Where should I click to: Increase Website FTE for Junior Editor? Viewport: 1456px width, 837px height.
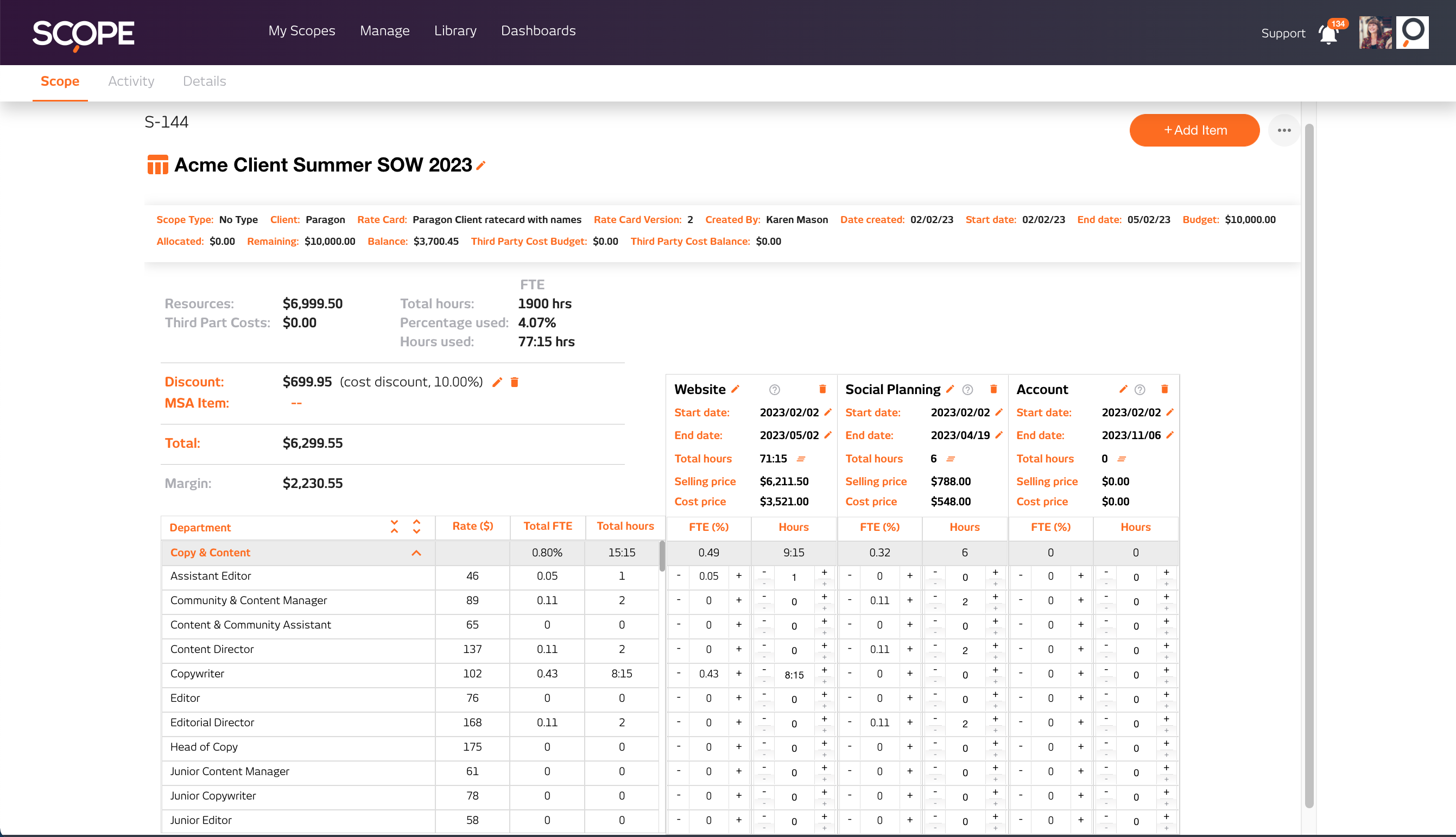click(739, 820)
